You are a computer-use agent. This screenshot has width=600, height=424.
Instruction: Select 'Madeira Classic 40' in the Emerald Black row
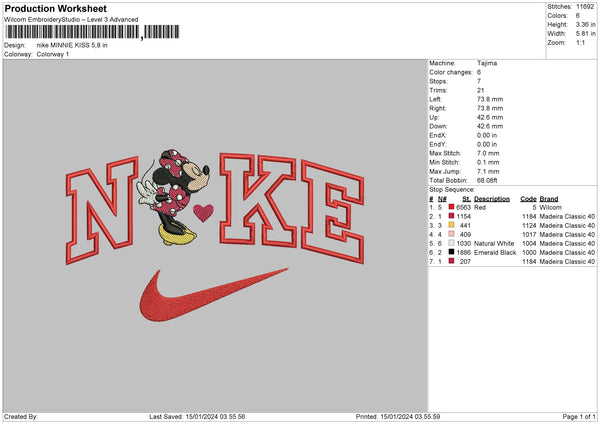[x=567, y=253]
